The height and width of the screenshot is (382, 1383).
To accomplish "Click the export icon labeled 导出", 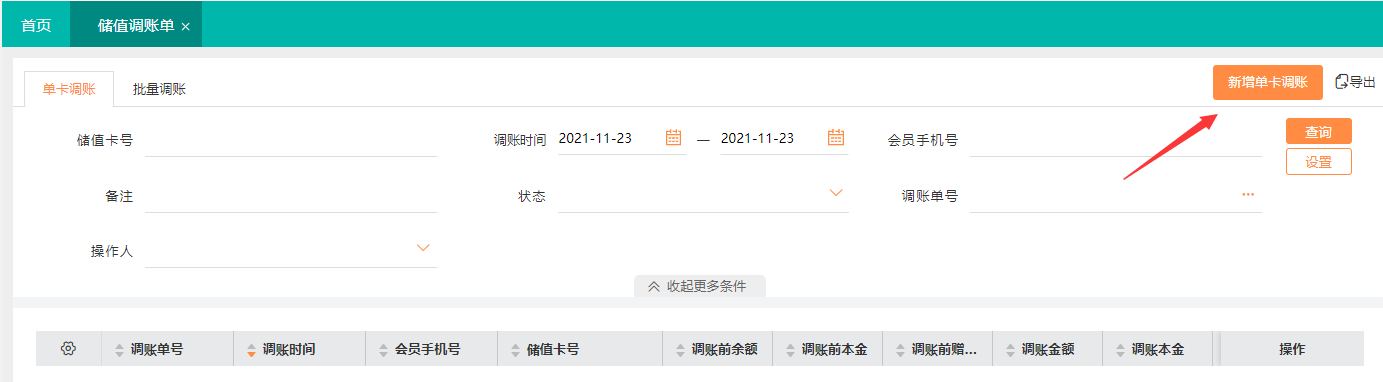I will pos(1355,82).
